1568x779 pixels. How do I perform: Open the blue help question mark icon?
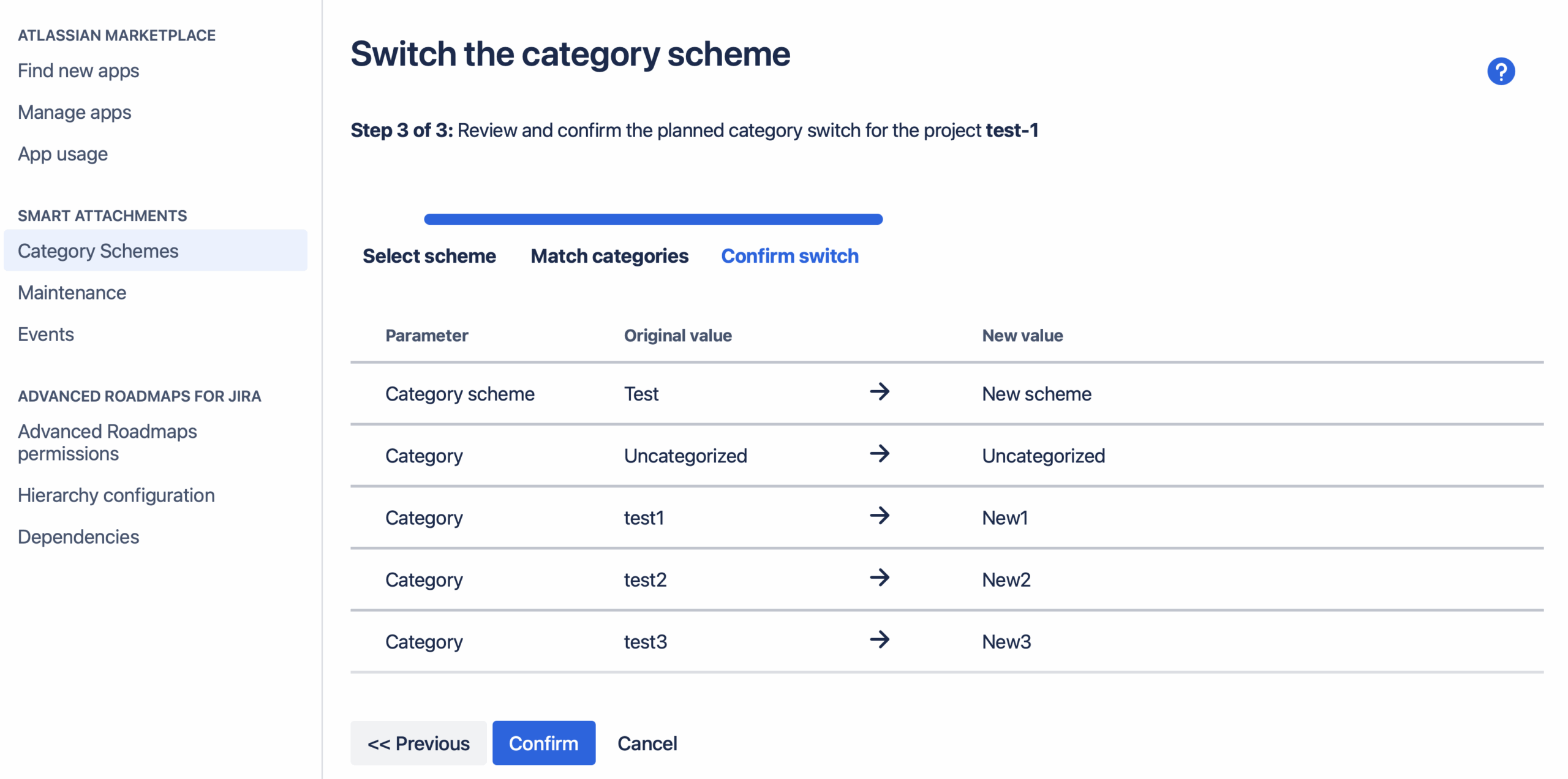click(1501, 72)
